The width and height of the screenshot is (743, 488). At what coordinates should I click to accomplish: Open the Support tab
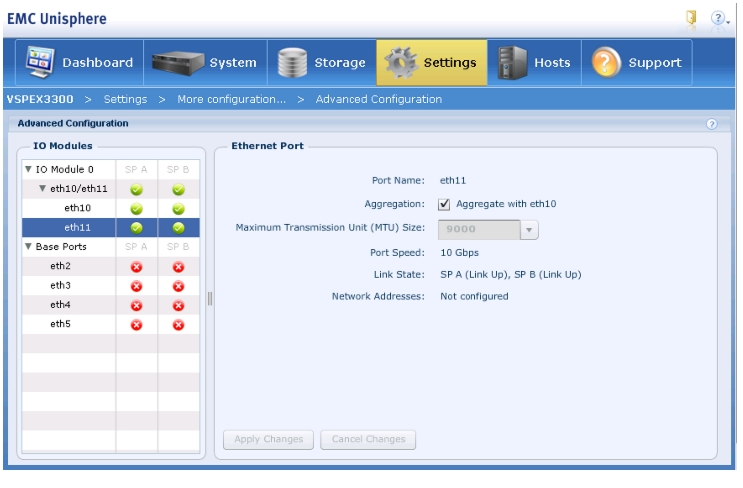pos(637,63)
